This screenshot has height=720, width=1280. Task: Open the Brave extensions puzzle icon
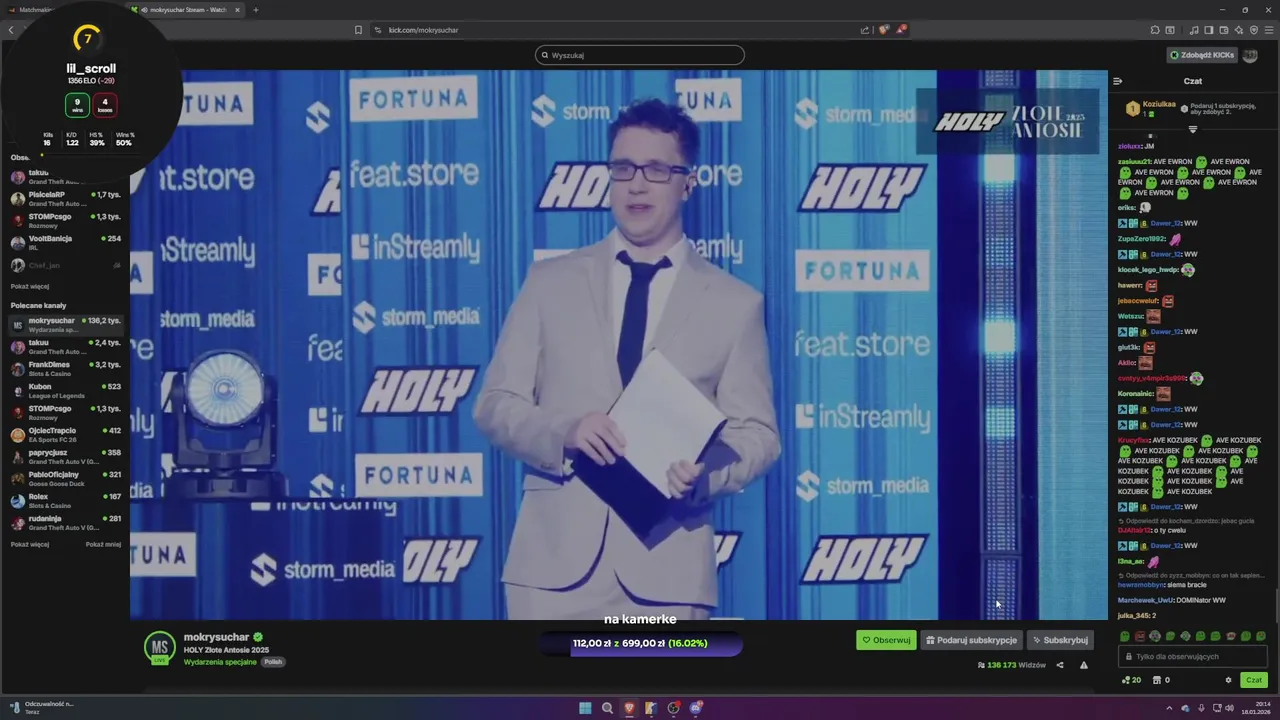(x=1155, y=30)
